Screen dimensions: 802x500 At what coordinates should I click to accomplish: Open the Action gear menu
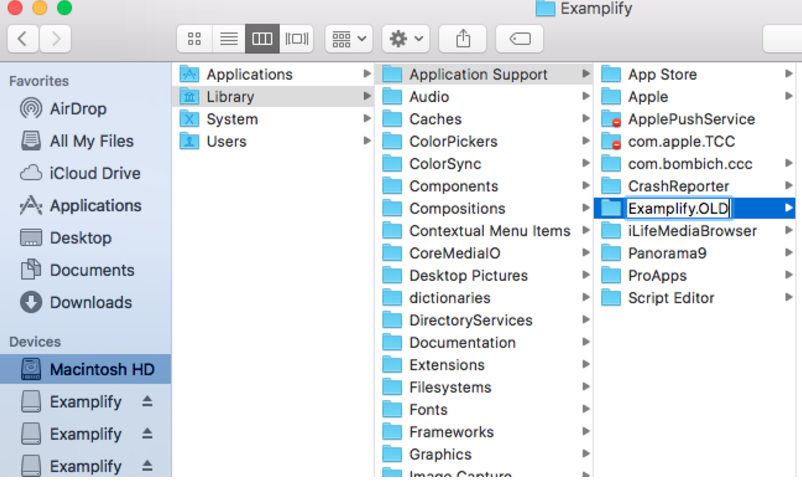coord(406,39)
